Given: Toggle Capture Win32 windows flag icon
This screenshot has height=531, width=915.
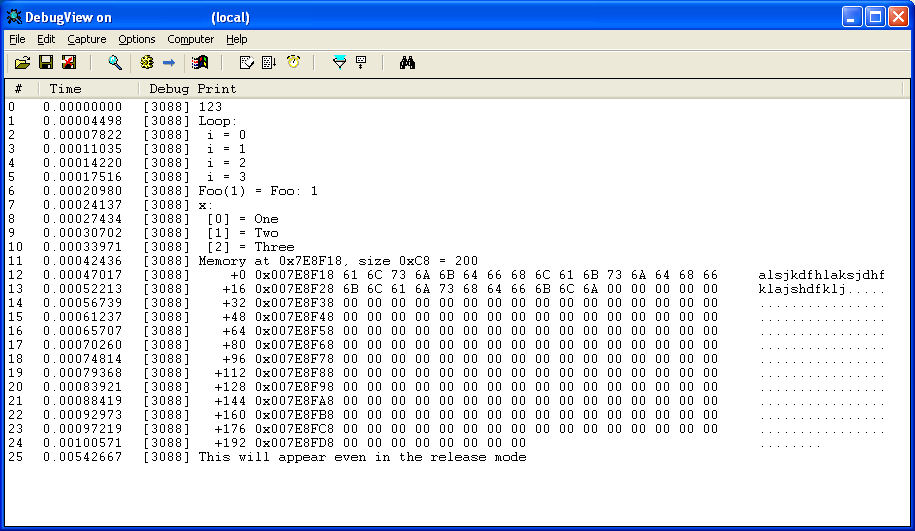Looking at the screenshot, I should (200, 63).
